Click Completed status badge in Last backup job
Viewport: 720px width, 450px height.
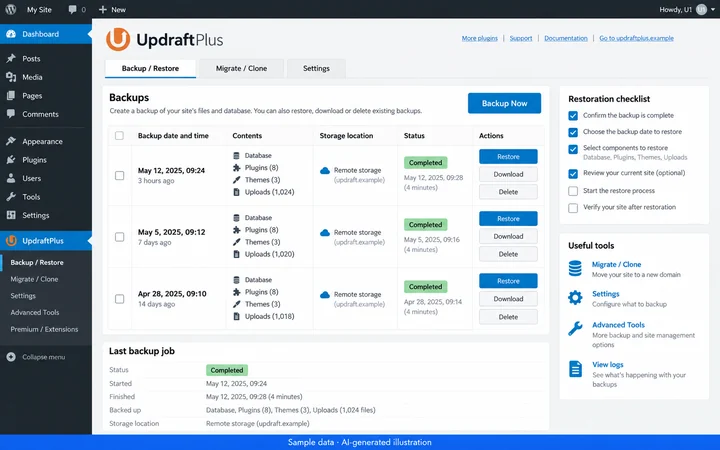coord(227,370)
